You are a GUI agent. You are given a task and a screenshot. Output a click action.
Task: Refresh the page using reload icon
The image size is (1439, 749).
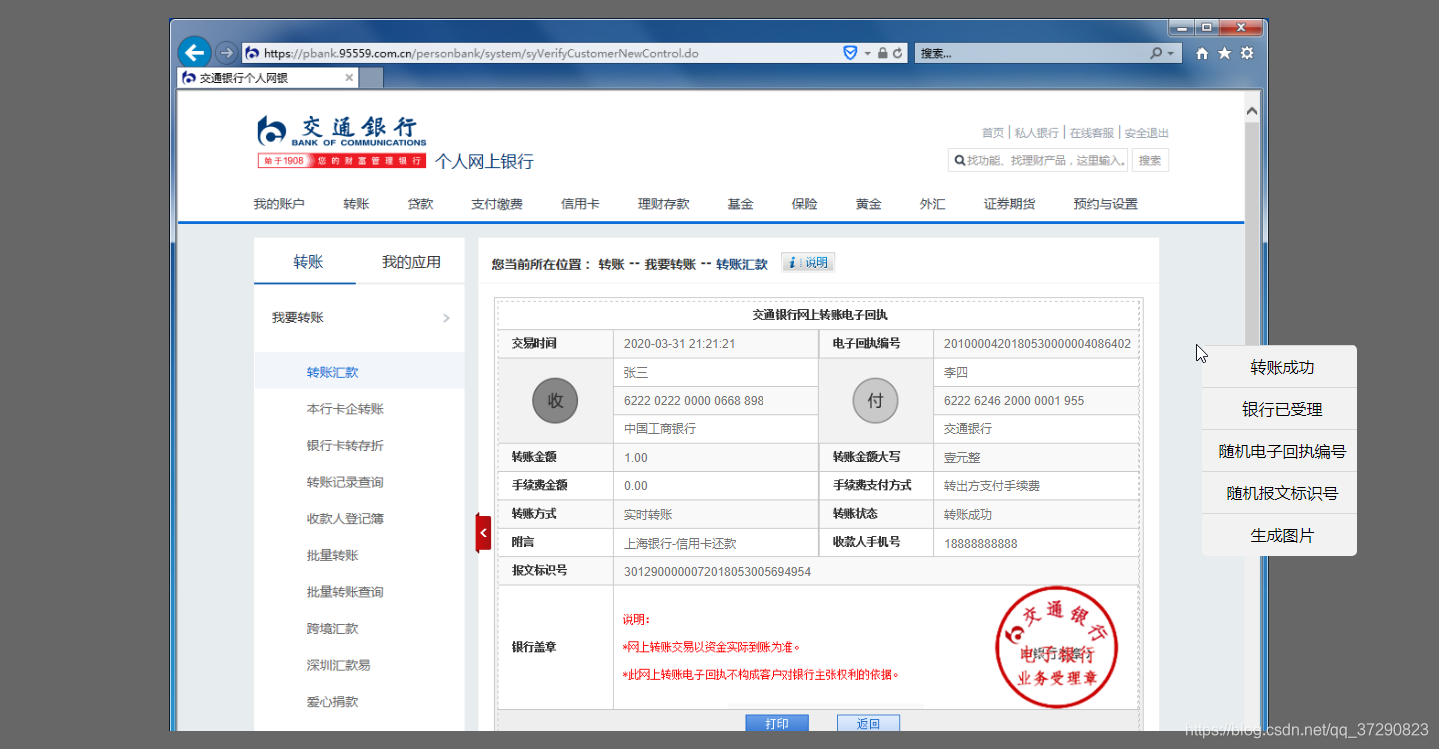point(898,53)
